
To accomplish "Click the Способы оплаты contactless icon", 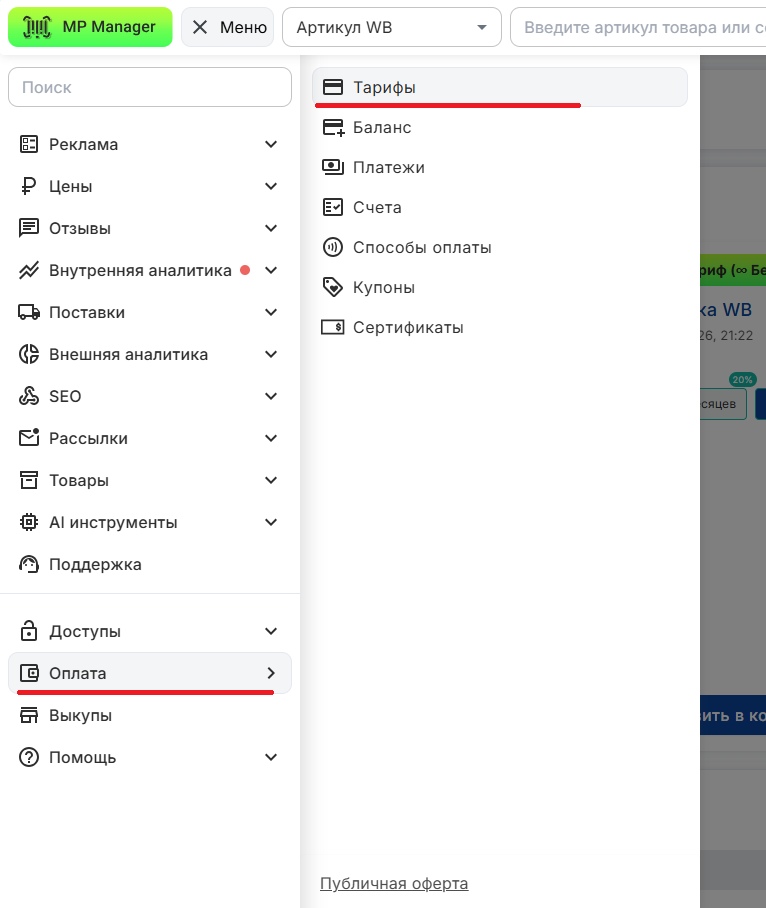I will [x=333, y=247].
